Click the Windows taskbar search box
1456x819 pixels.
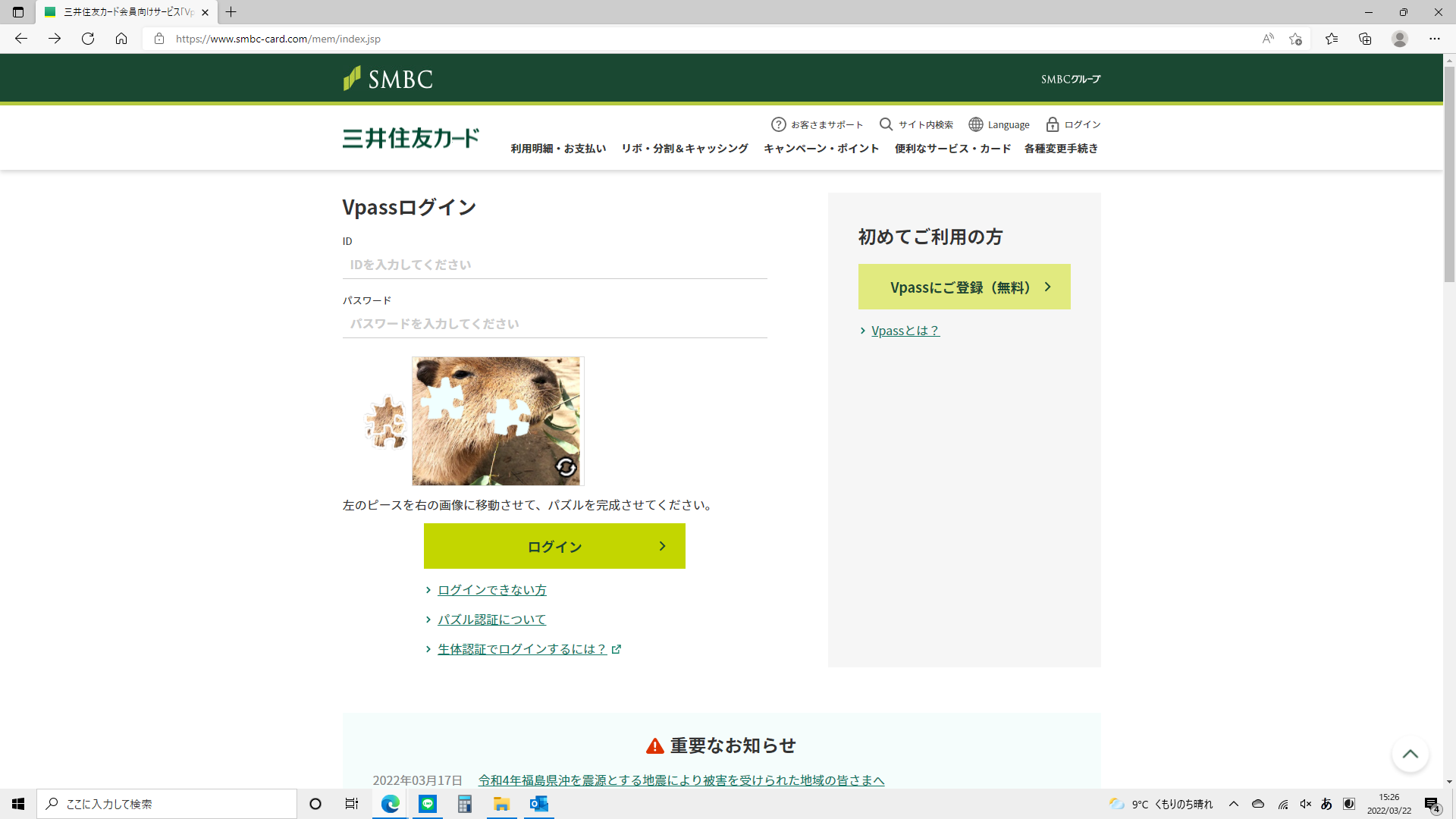pyautogui.click(x=167, y=804)
